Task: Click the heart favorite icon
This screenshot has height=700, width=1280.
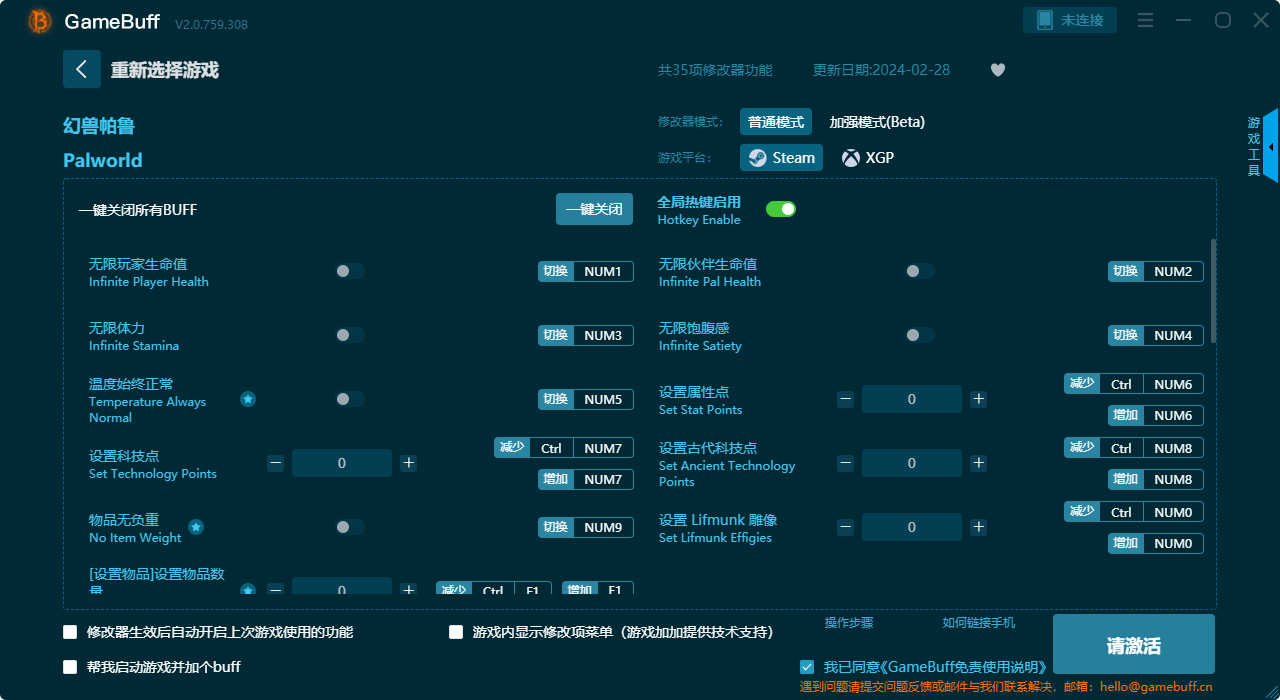Action: coord(998,70)
